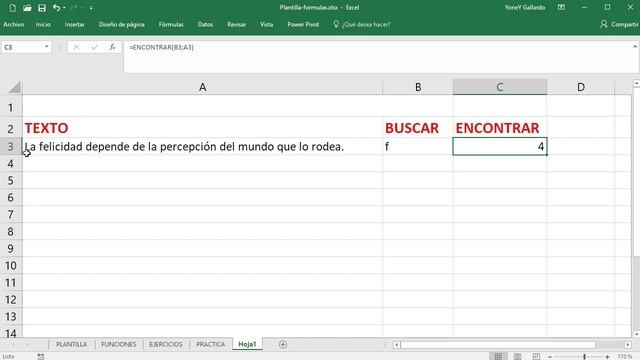Click the Compartir button
This screenshot has height=360, width=640.
pyautogui.click(x=619, y=24)
